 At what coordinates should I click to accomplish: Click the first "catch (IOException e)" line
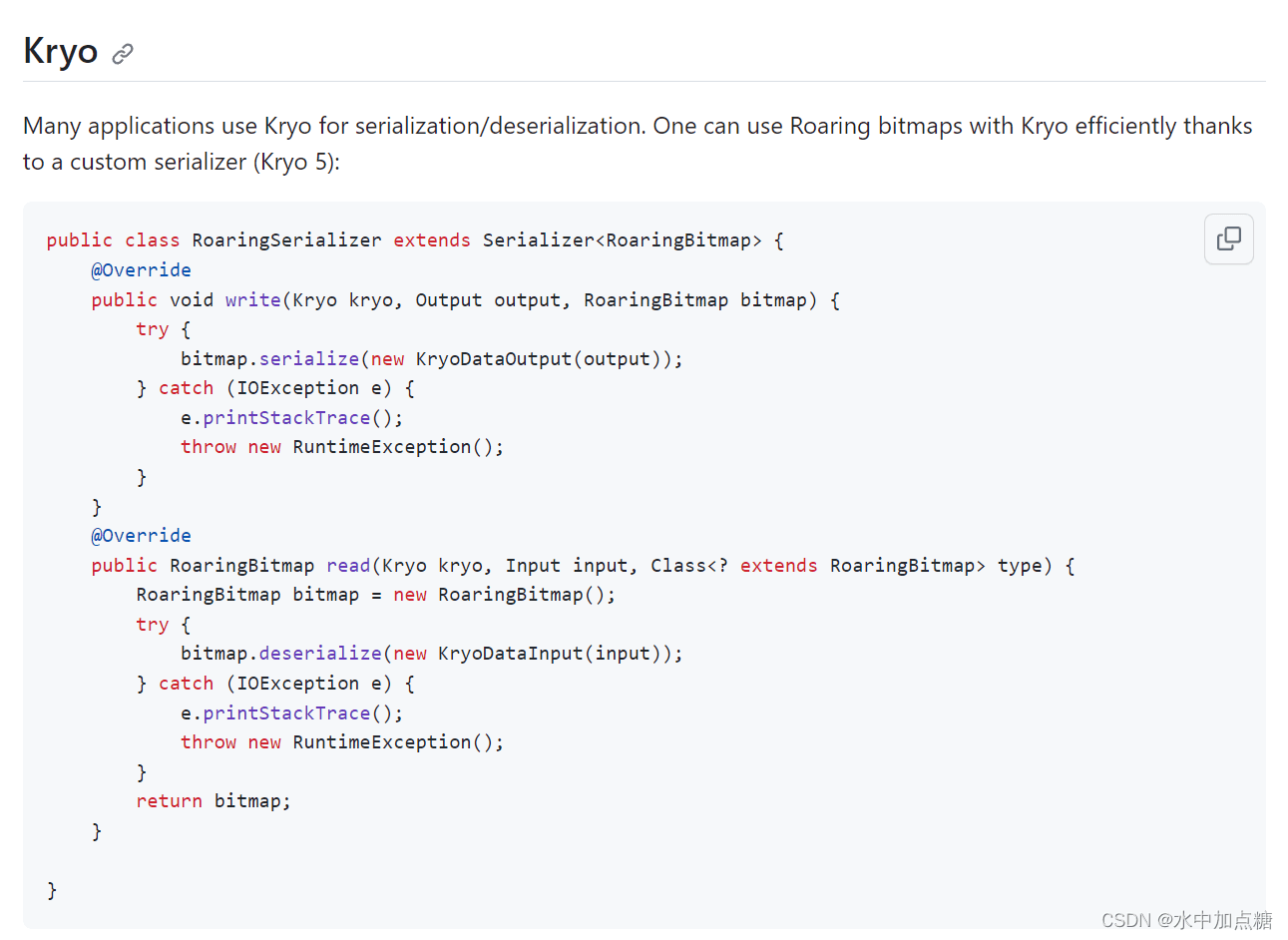[x=275, y=388]
